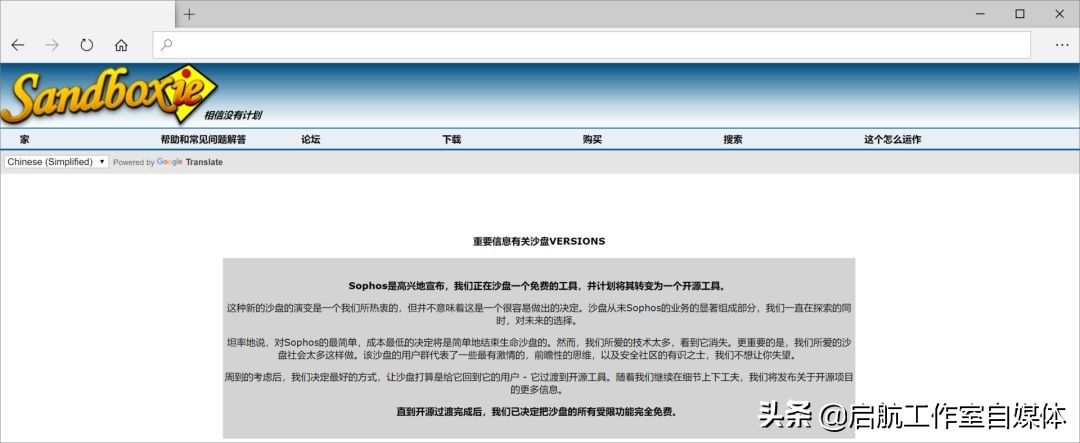Expand the Chinese (Simplified) language dropdown
The height and width of the screenshot is (443, 1080).
click(x=56, y=162)
